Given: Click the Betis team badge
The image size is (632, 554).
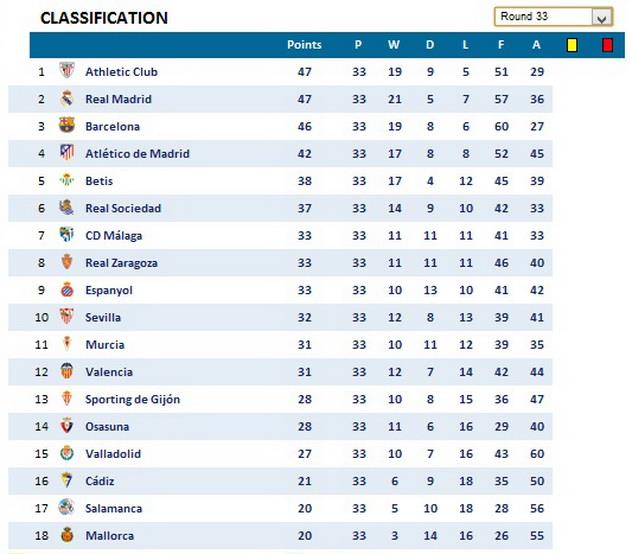Looking at the screenshot, I should (67, 181).
